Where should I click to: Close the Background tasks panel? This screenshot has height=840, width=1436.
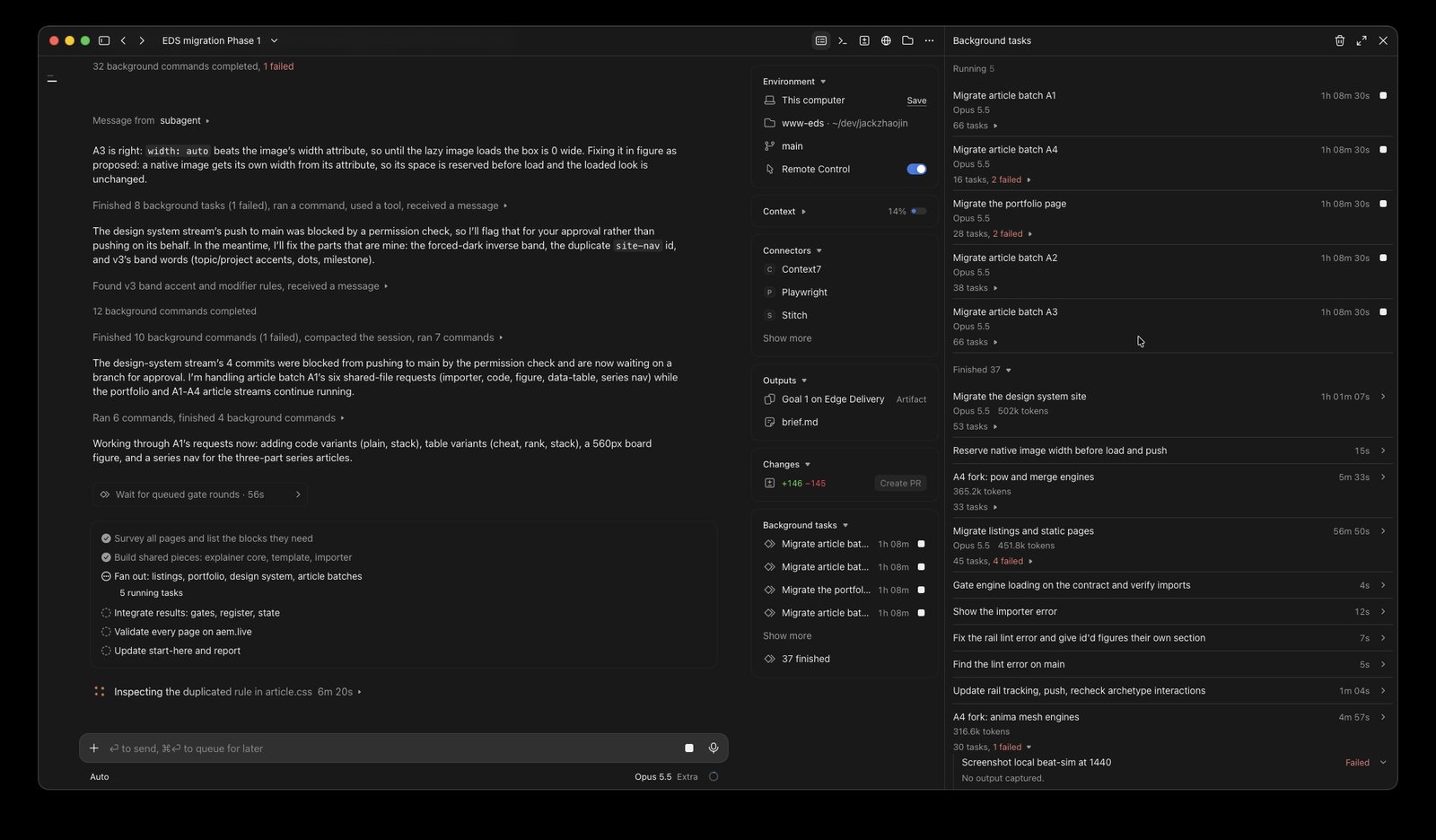point(1383,40)
